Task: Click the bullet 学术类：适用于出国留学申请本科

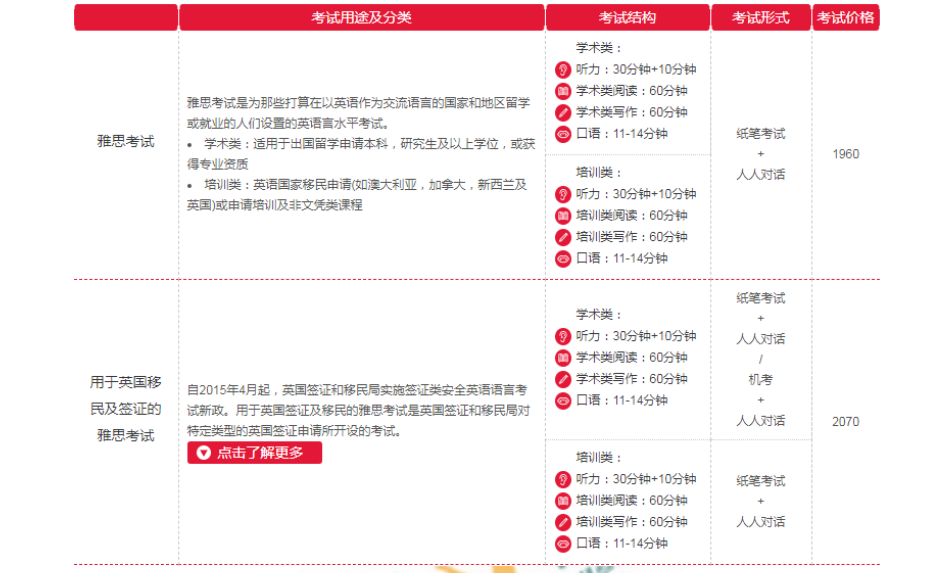Action: click(361, 154)
